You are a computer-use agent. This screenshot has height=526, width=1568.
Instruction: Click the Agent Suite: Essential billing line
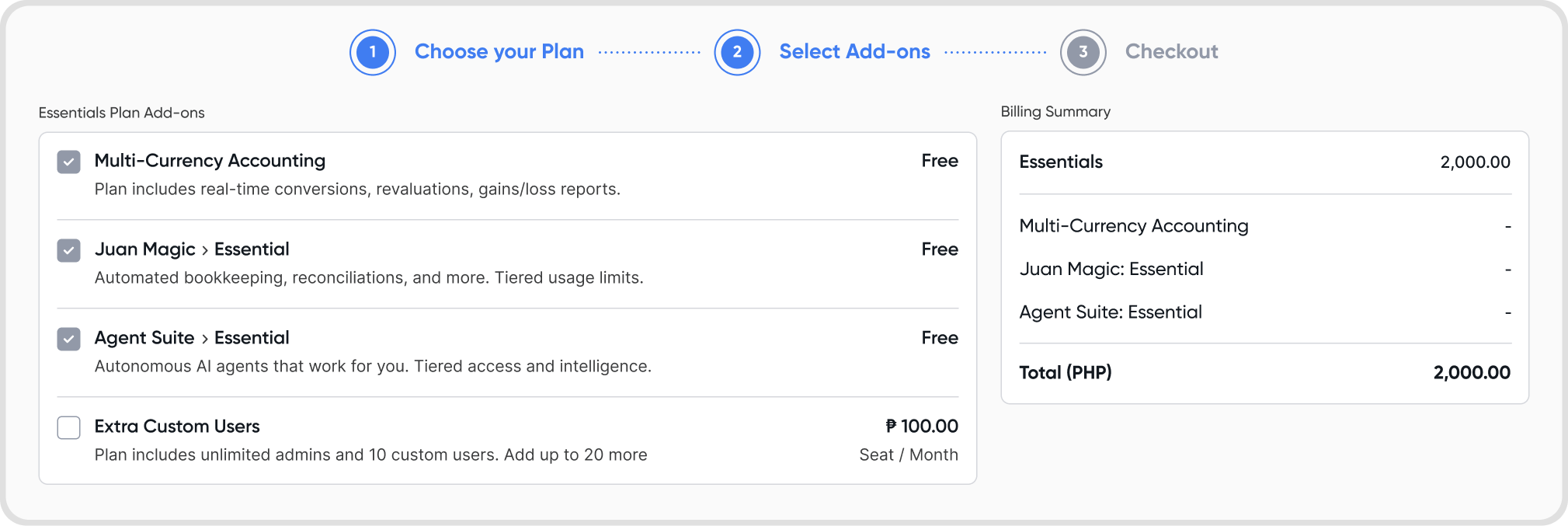(x=1111, y=312)
